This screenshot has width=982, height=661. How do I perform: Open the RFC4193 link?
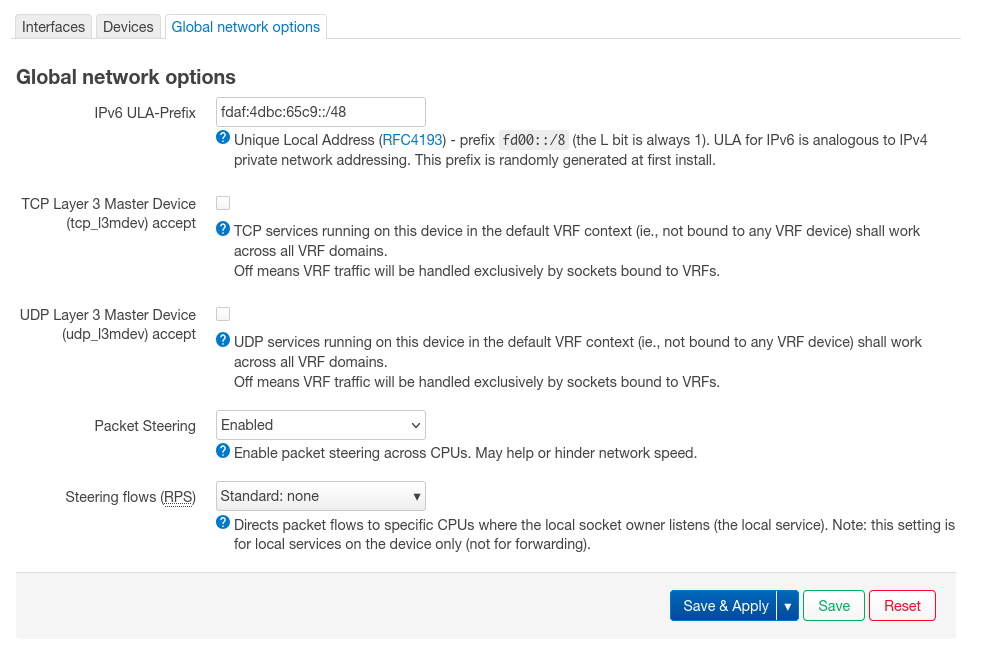(x=412, y=140)
